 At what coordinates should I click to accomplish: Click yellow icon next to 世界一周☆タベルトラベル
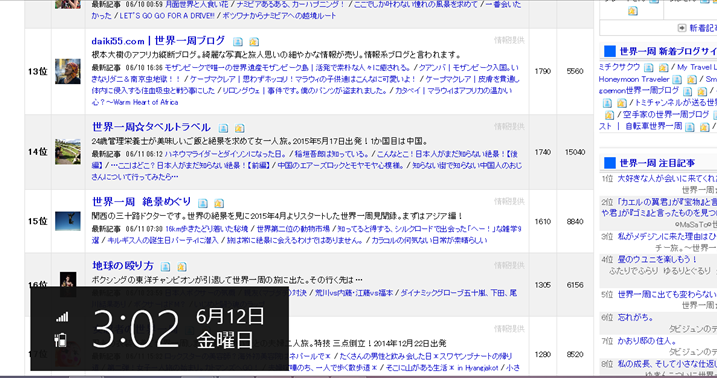(239, 128)
